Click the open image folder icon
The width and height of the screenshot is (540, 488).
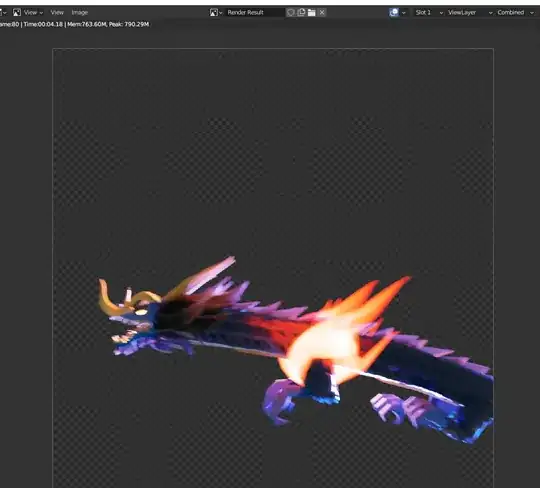tap(312, 12)
